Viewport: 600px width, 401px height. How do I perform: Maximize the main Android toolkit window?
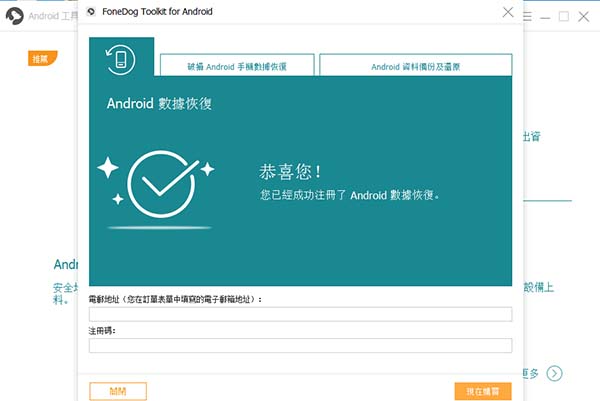564,16
